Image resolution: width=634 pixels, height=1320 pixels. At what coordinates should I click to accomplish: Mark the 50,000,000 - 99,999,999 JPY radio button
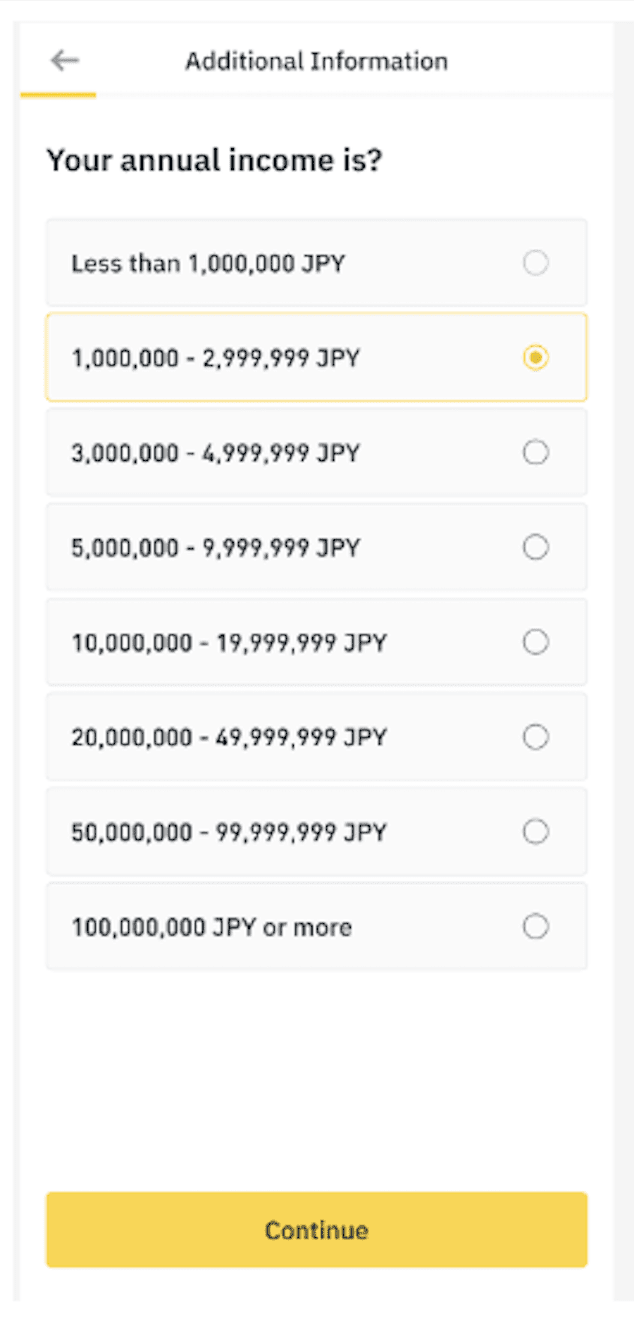pos(536,832)
